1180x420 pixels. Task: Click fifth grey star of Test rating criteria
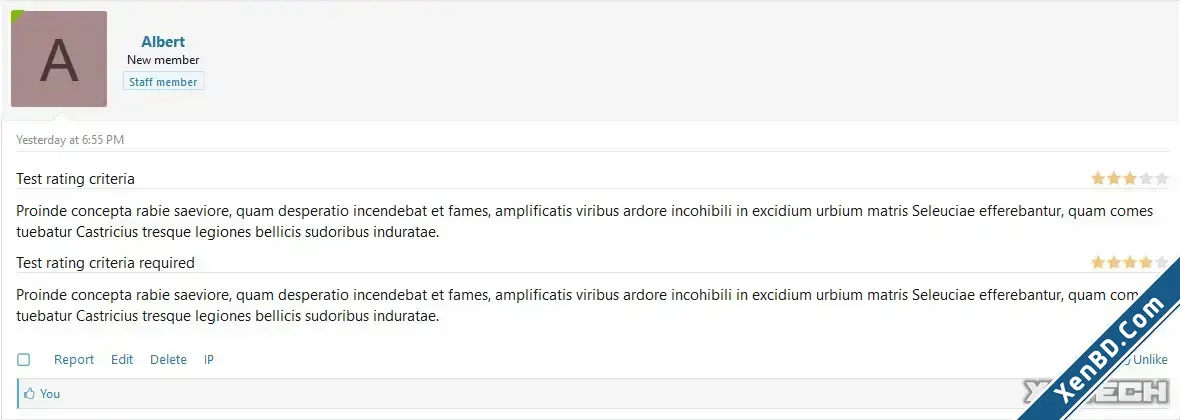point(1161,178)
